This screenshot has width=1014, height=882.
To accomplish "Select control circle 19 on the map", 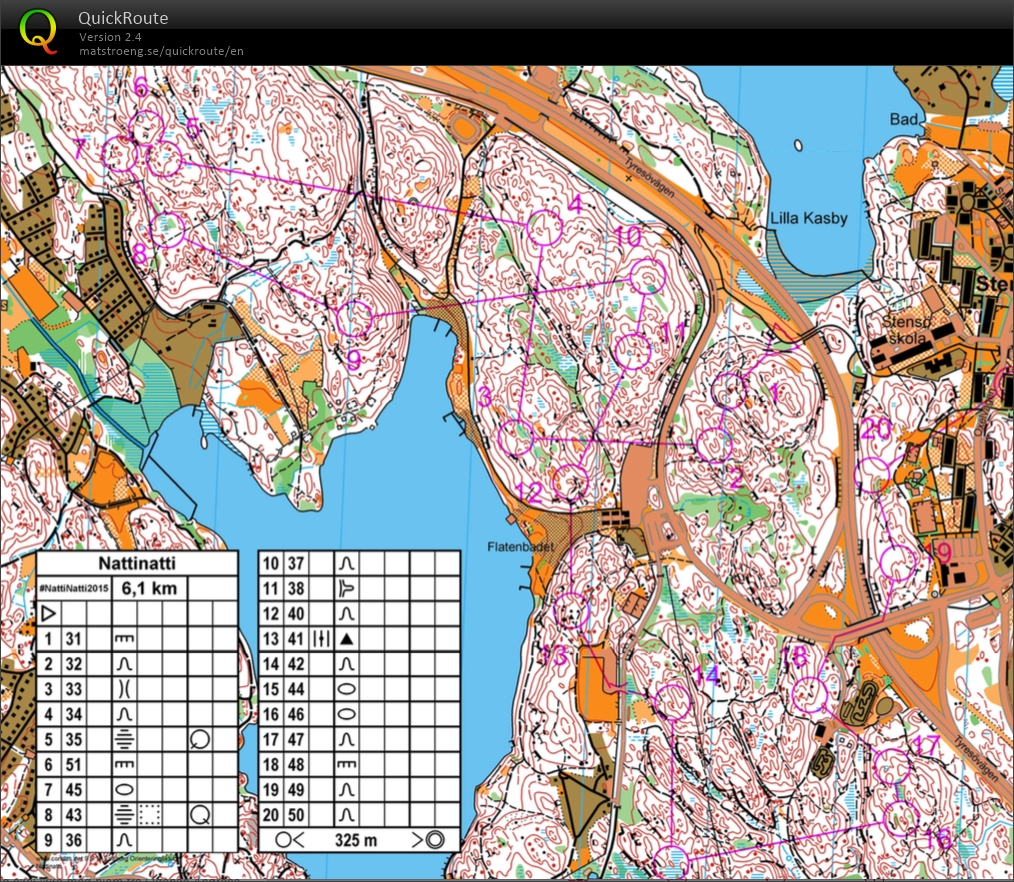I will point(898,563).
